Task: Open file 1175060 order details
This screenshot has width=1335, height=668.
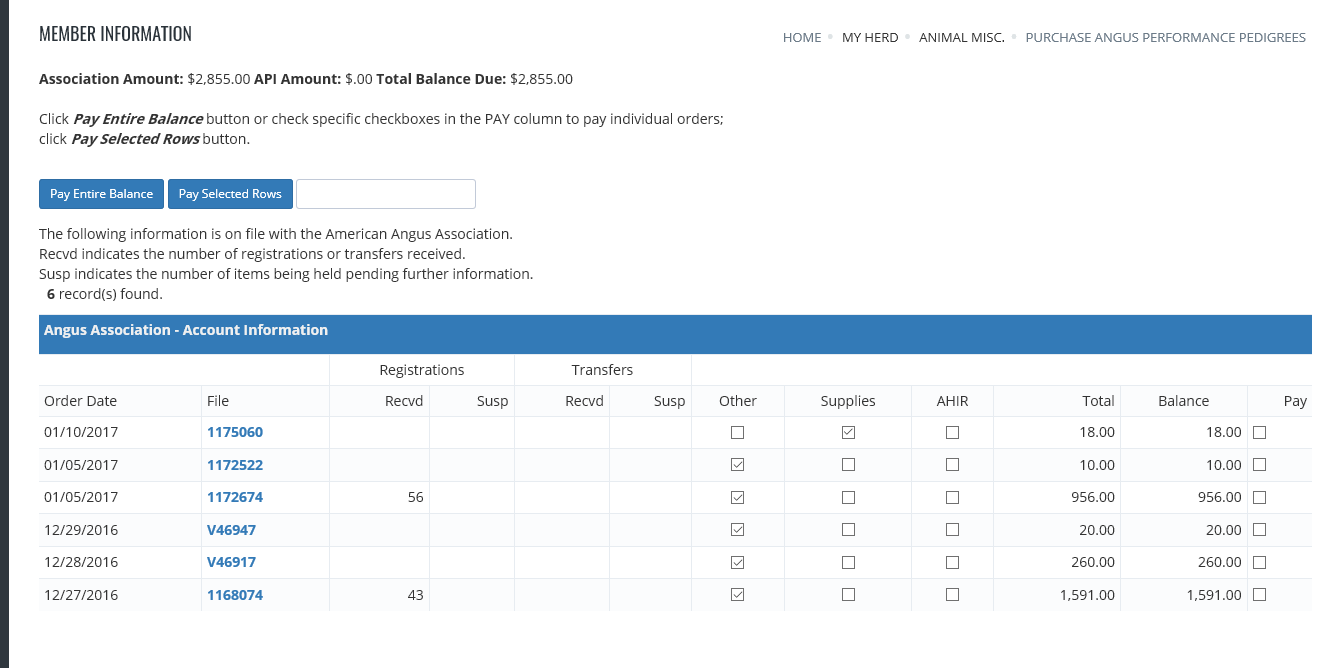Action: click(x=235, y=432)
